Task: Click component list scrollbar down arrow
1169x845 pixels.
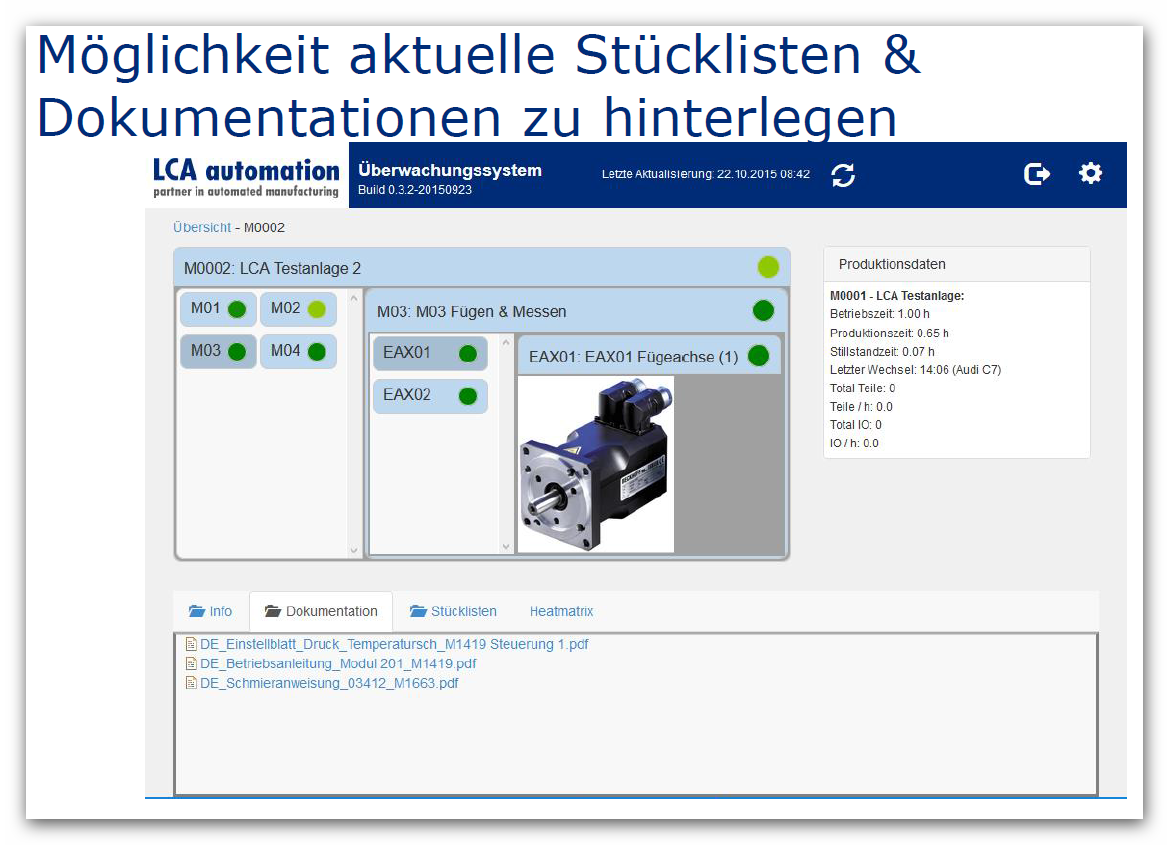Action: coord(506,546)
